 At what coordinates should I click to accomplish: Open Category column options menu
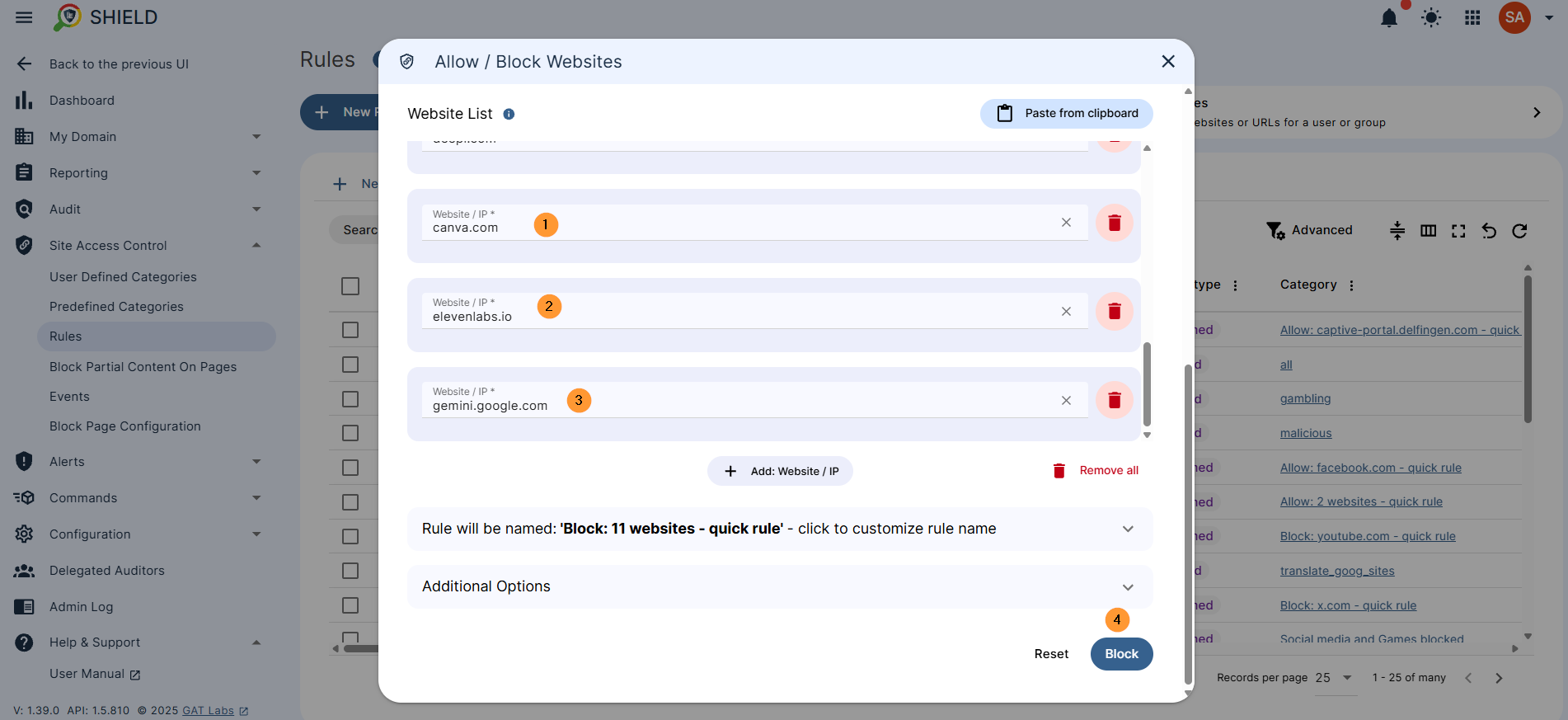tap(1351, 285)
